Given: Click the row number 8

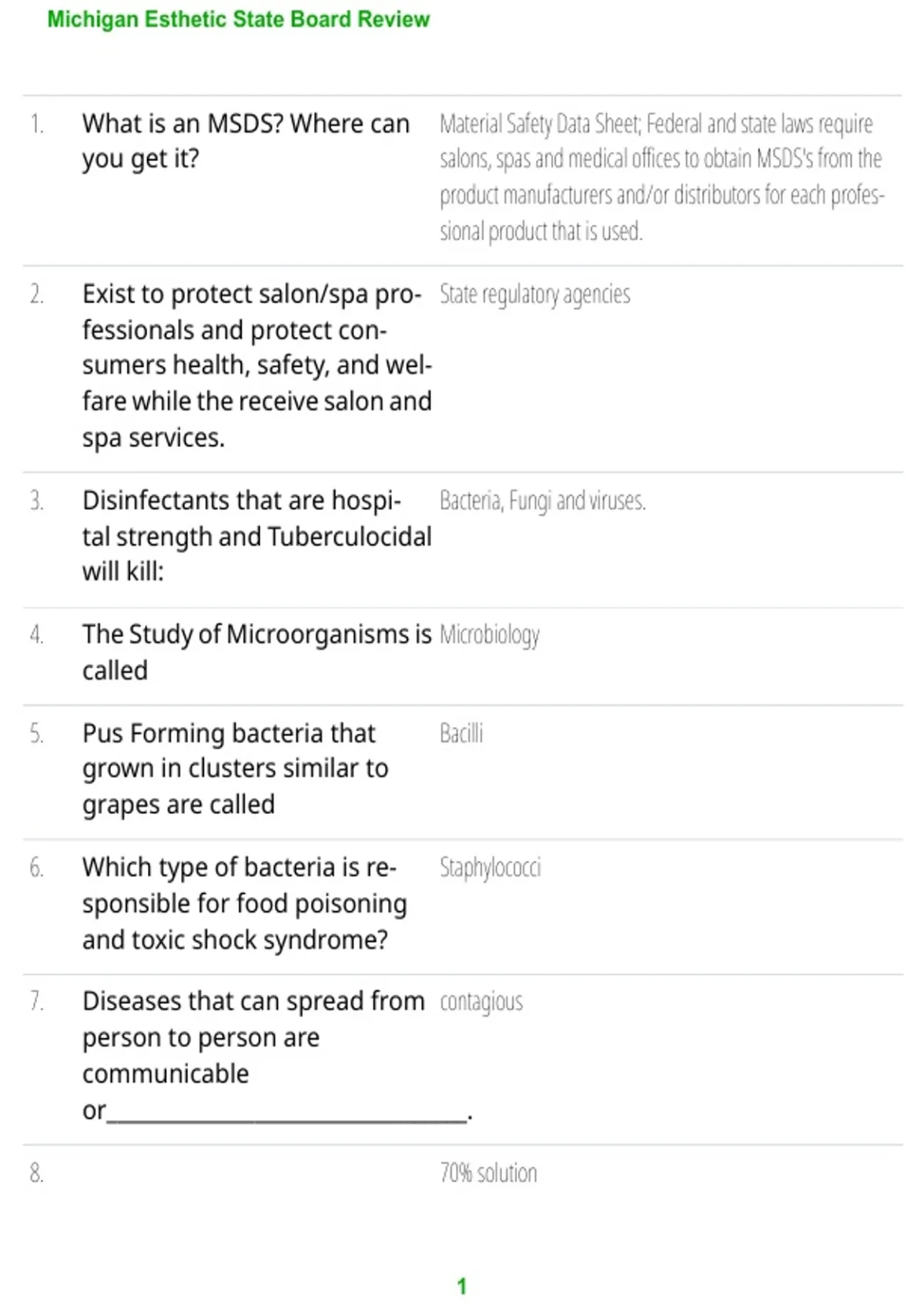Looking at the screenshot, I should point(36,1173).
